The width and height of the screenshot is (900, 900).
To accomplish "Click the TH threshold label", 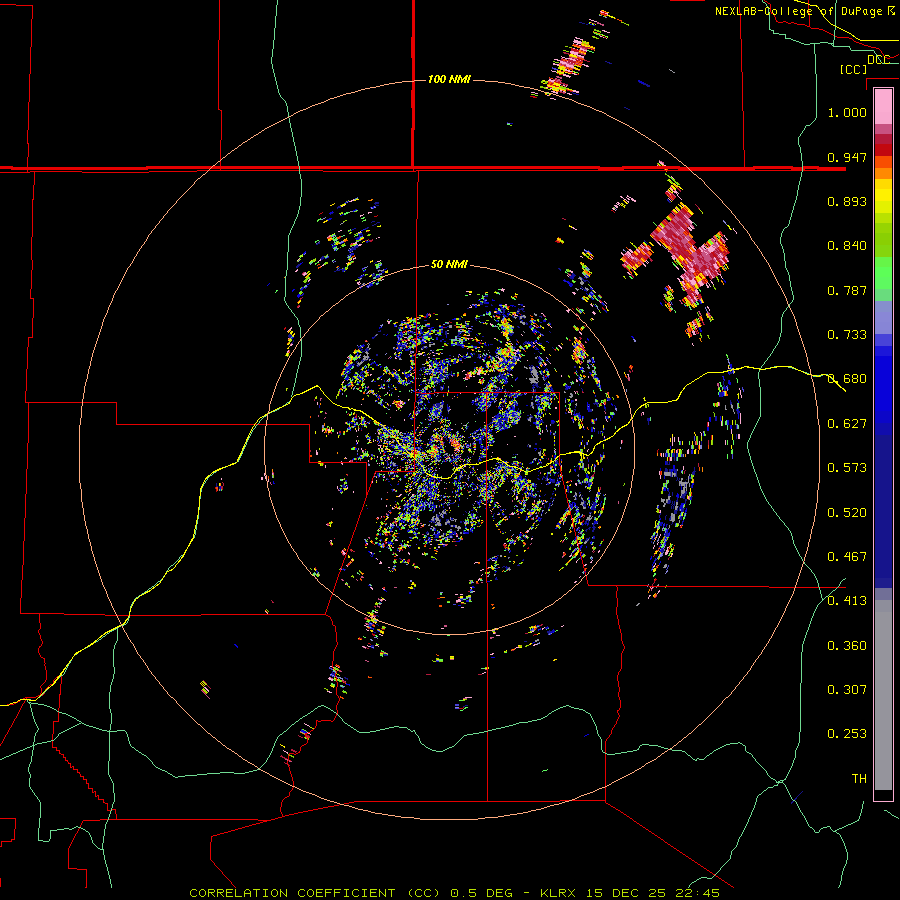I will pyautogui.click(x=859, y=779).
